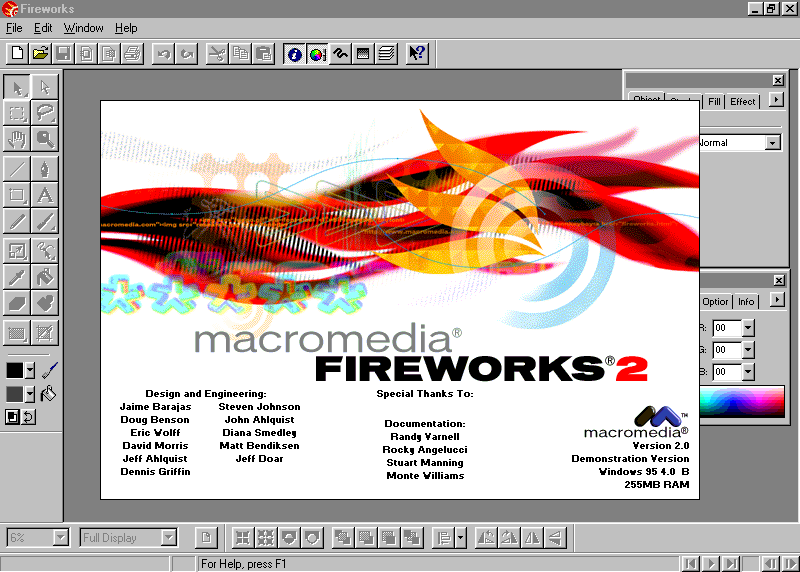Click the Copy toolbar icon

click(241, 54)
